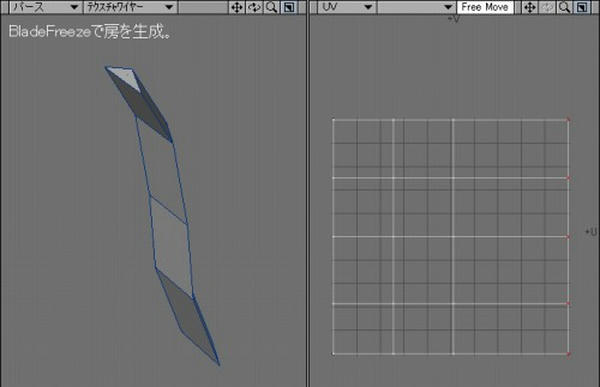Select the zoom magnifier in the UV viewport

click(564, 7)
